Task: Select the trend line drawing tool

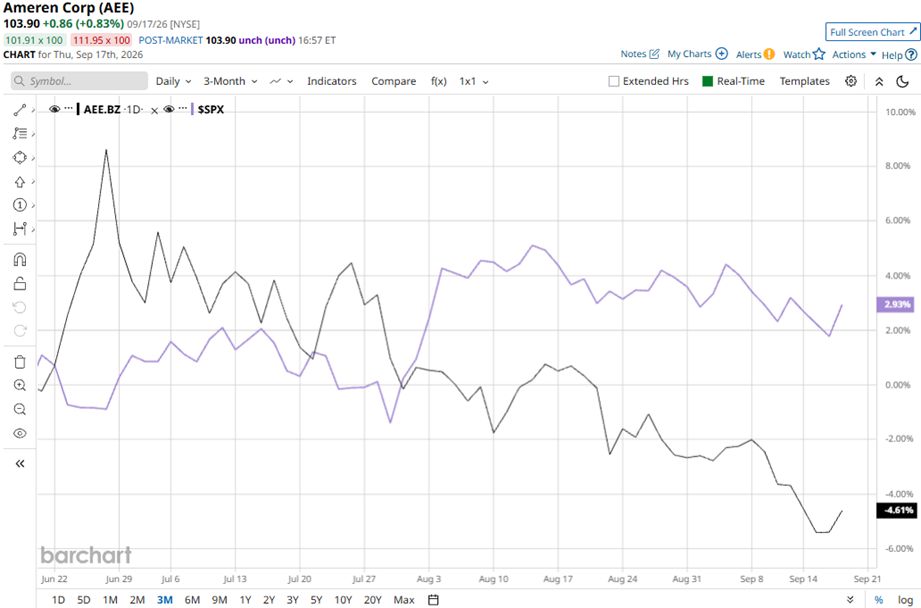Action: tap(20, 110)
